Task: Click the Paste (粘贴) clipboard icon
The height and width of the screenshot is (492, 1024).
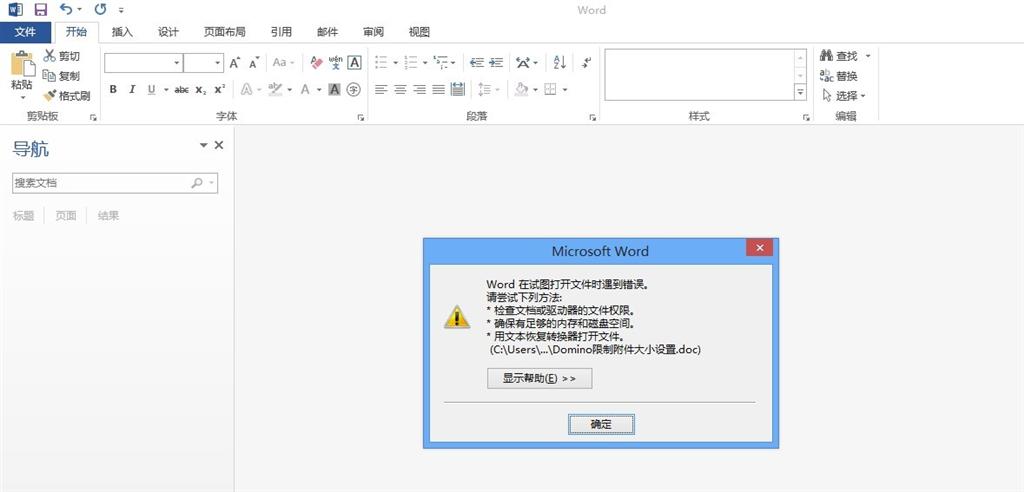Action: point(22,63)
